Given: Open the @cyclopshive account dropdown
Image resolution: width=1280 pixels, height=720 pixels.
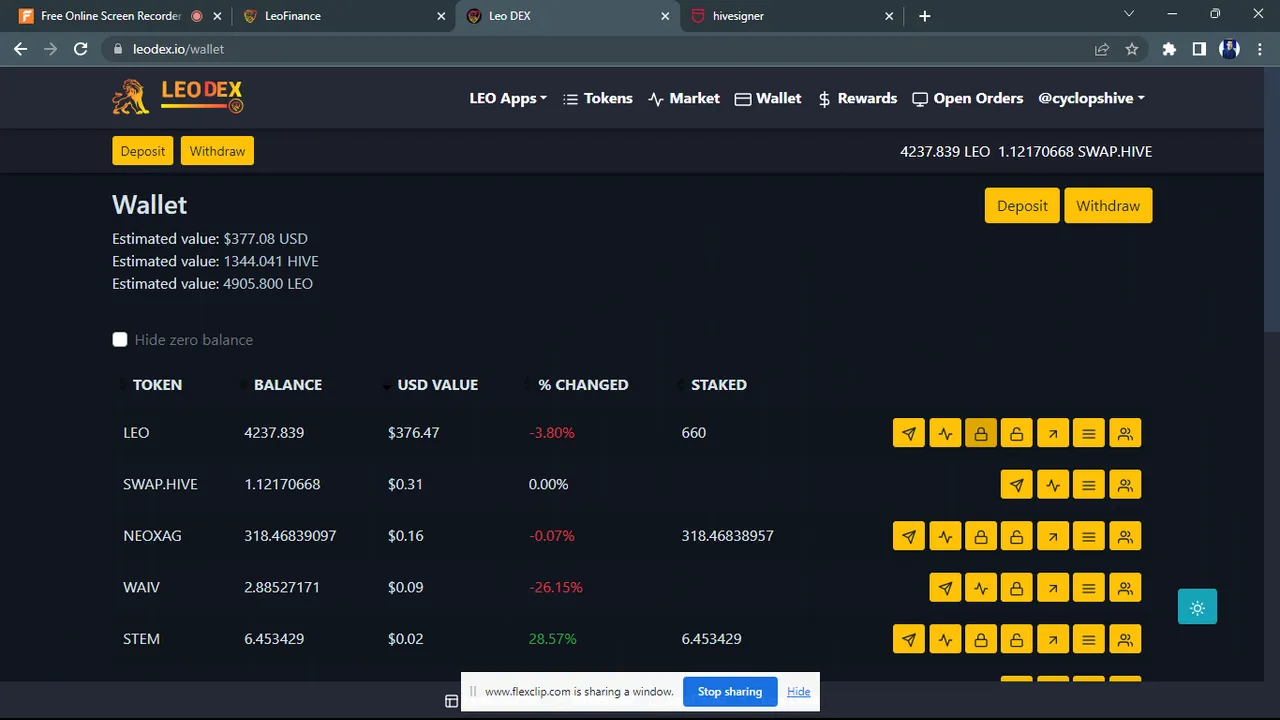Looking at the screenshot, I should [x=1091, y=98].
